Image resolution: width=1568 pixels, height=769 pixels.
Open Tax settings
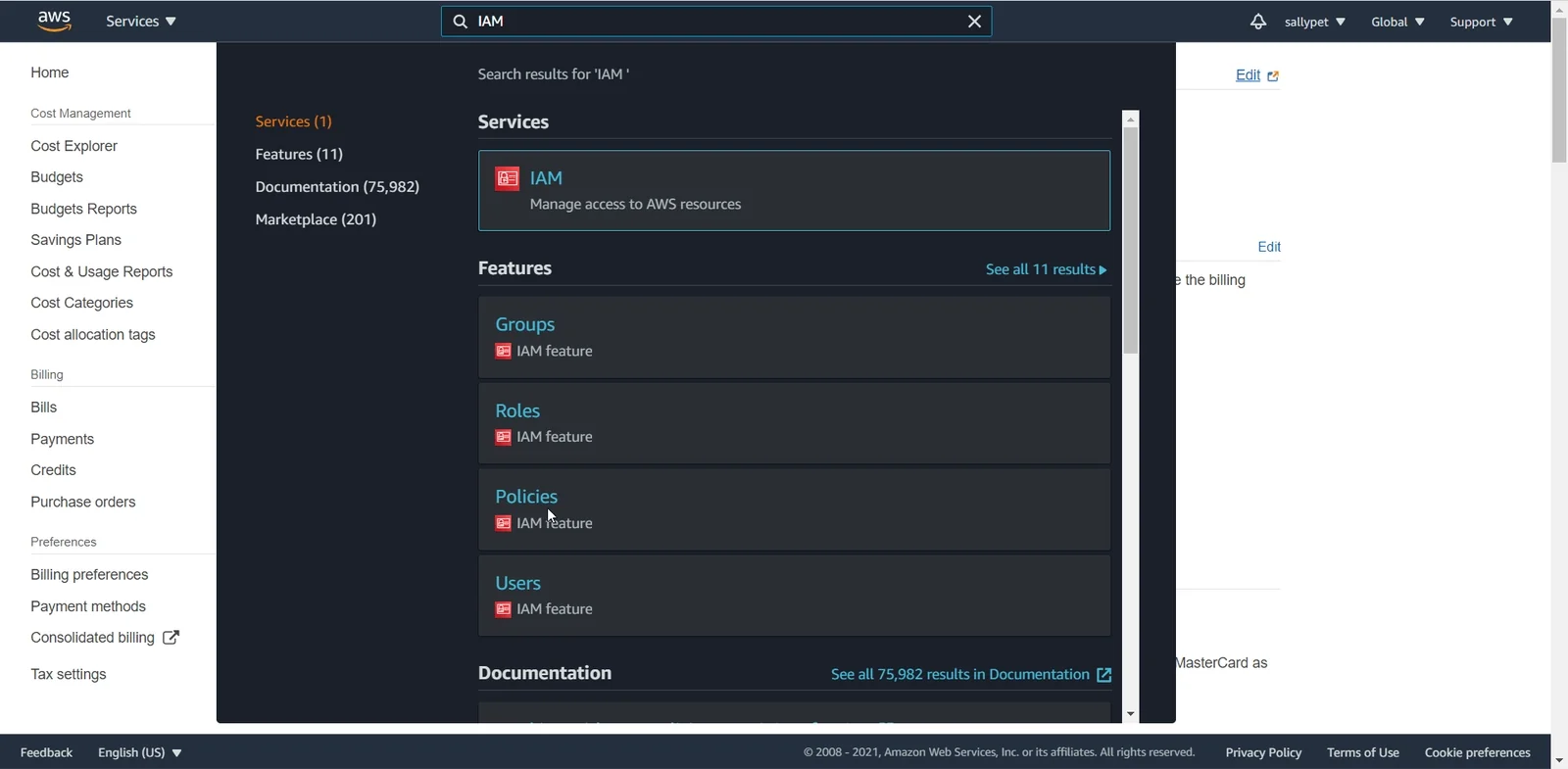69,674
